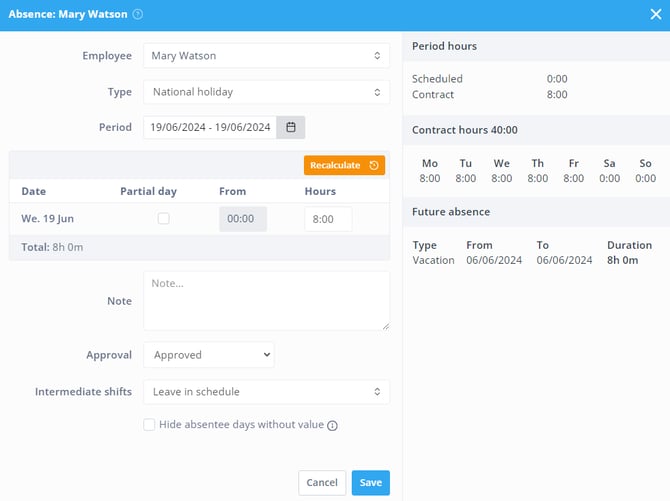
Task: Close the Absence dialog with X icon
Action: tap(655, 14)
